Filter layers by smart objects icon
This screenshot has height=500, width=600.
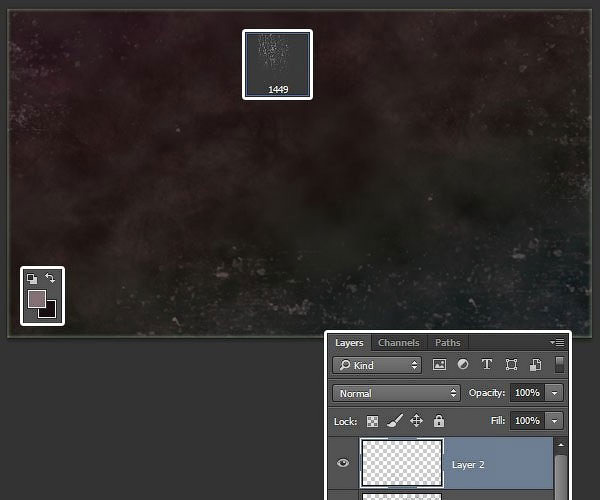(x=535, y=365)
